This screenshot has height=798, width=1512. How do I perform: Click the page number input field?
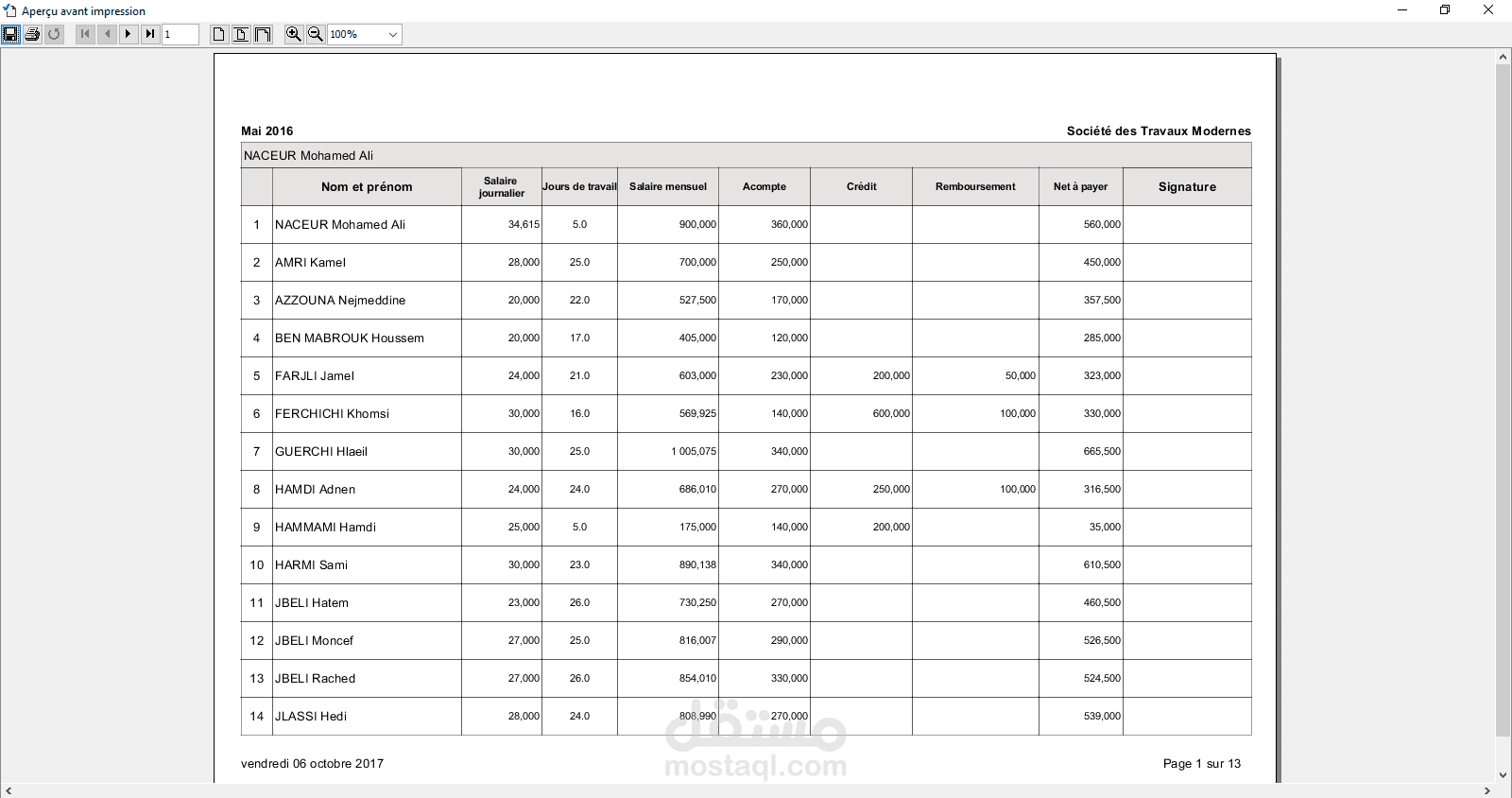180,34
